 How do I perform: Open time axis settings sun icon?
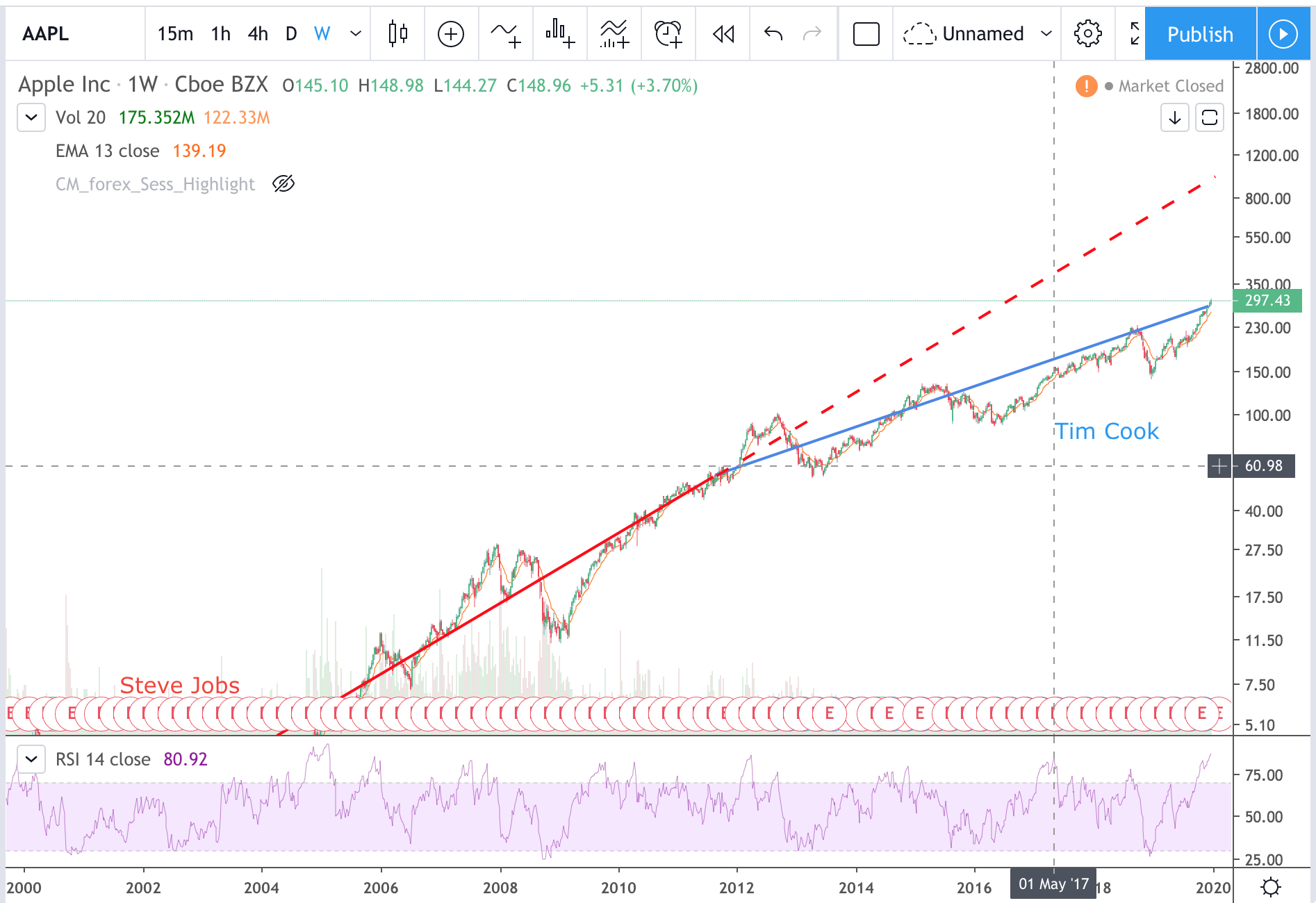[1271, 887]
